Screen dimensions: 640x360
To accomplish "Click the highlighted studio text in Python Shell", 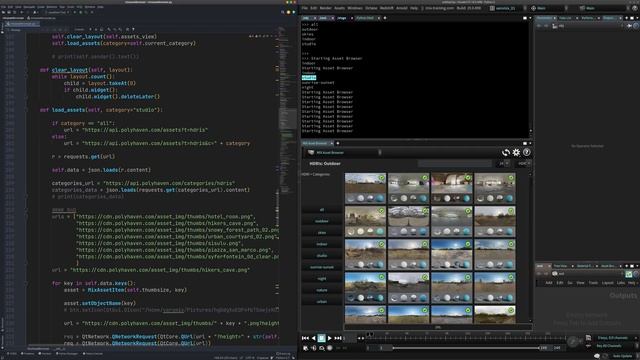I will tap(309, 78).
